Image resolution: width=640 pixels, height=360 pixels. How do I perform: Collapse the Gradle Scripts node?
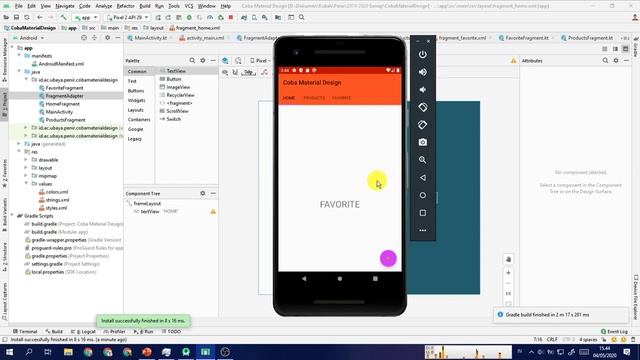click(12, 216)
